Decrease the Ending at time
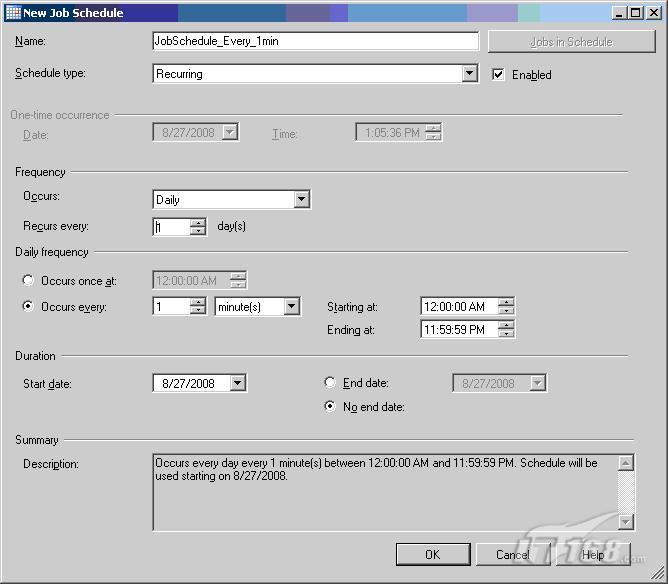The height and width of the screenshot is (584, 668). click(506, 334)
